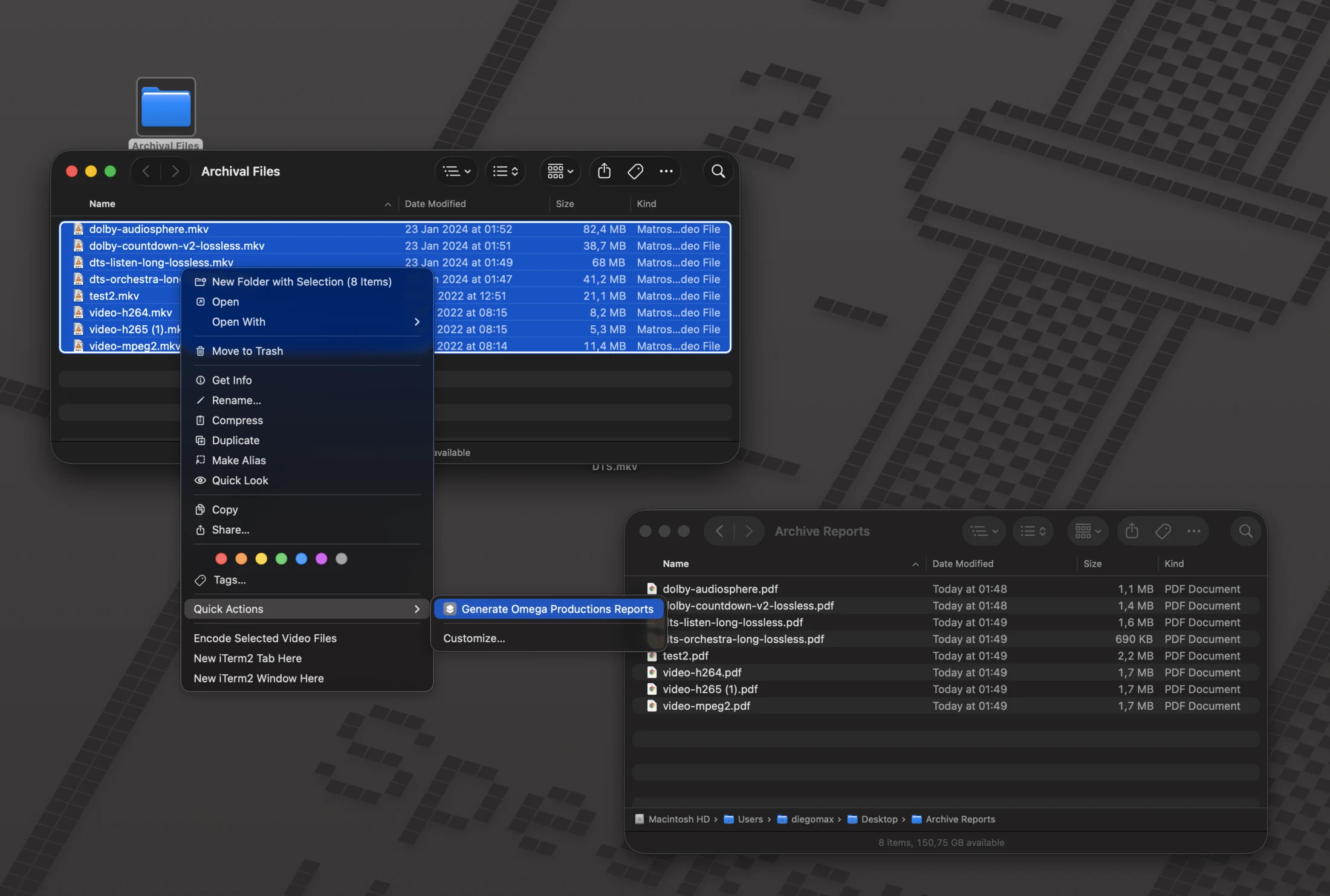This screenshot has height=896, width=1330.
Task: Expand the Open With submenu
Action: [x=307, y=322]
